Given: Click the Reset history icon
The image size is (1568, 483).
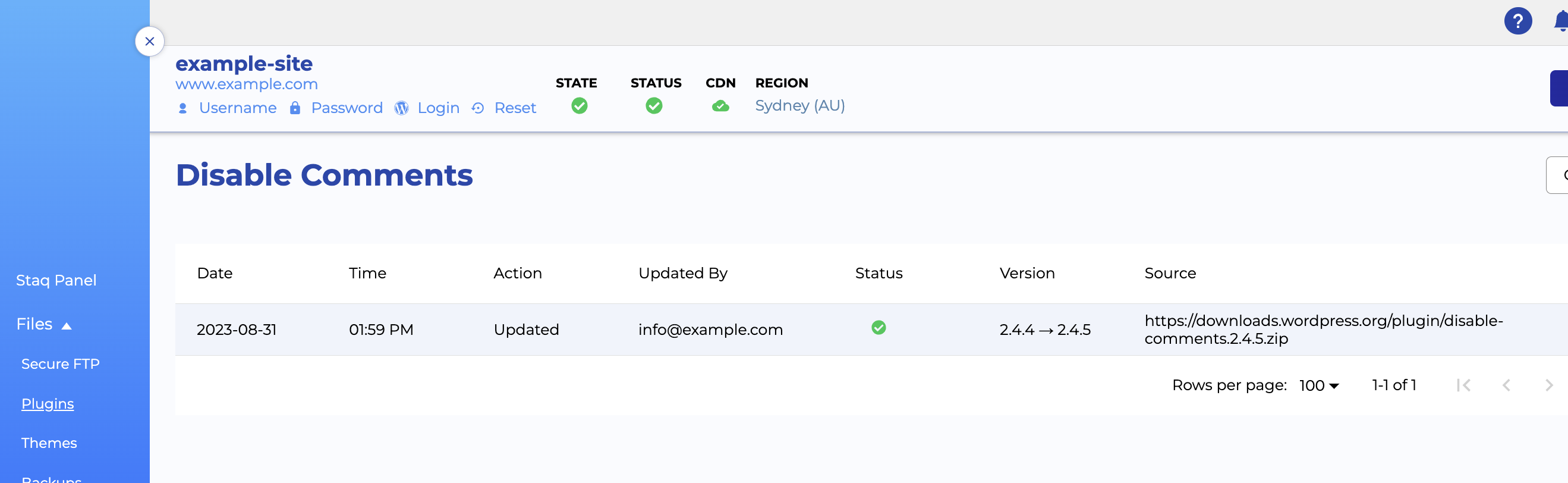Looking at the screenshot, I should [478, 108].
